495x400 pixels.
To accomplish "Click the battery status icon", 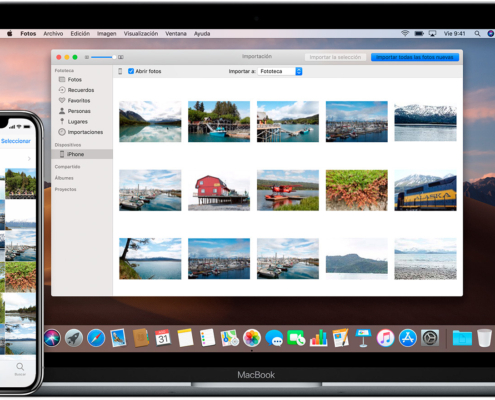I will pyautogui.click(x=419, y=33).
